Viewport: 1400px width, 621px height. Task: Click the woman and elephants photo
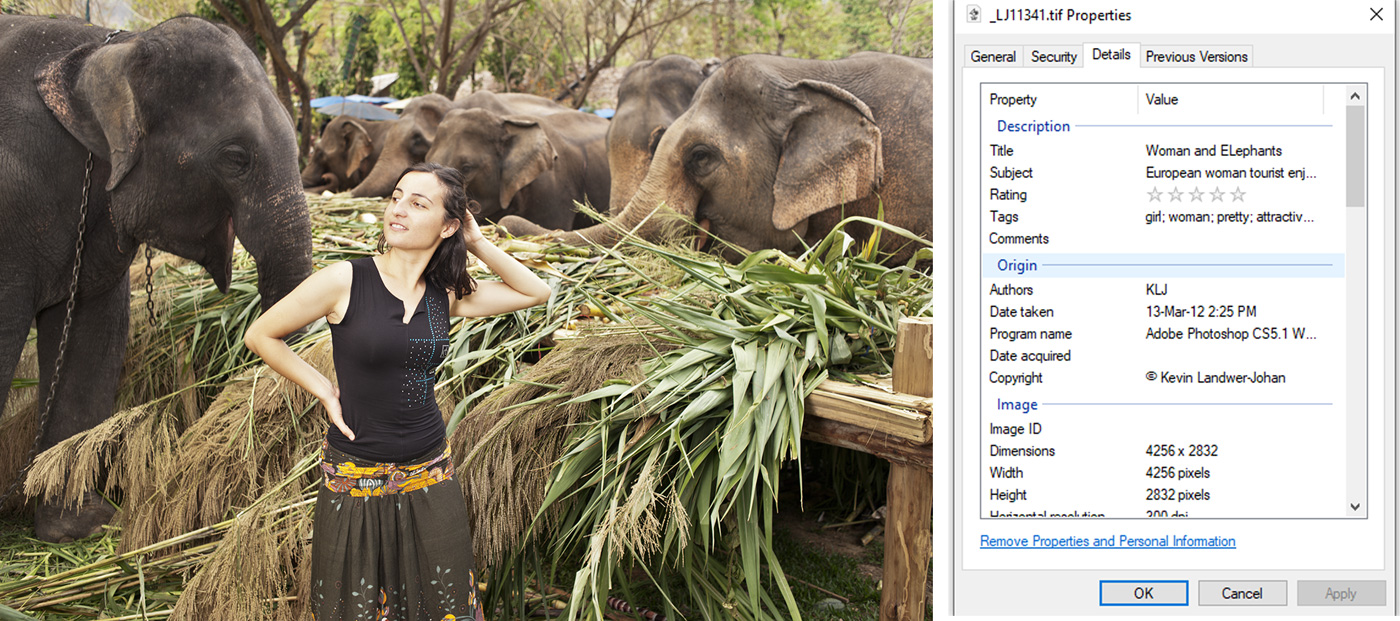click(x=466, y=310)
